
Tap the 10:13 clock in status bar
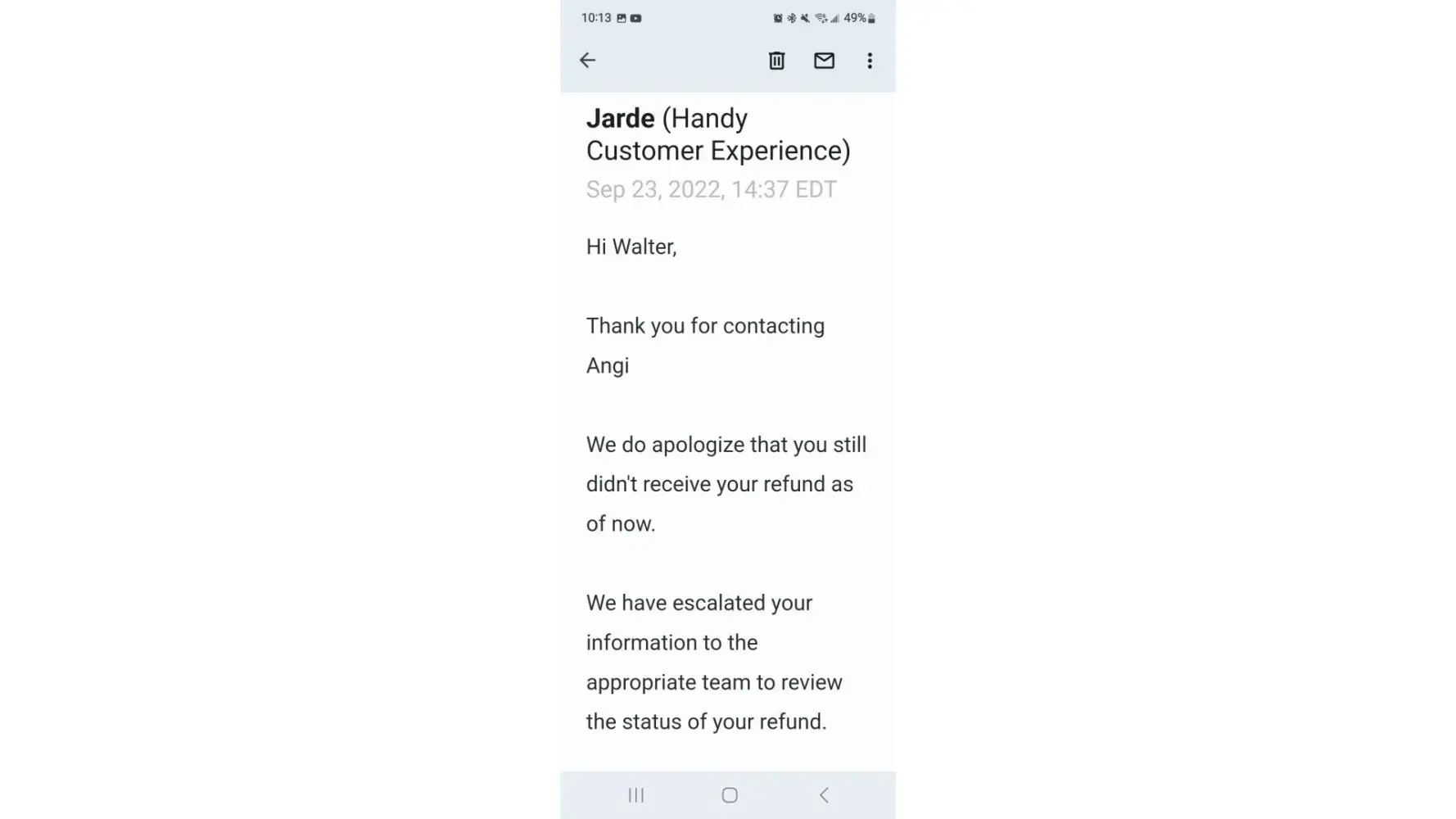coord(596,18)
